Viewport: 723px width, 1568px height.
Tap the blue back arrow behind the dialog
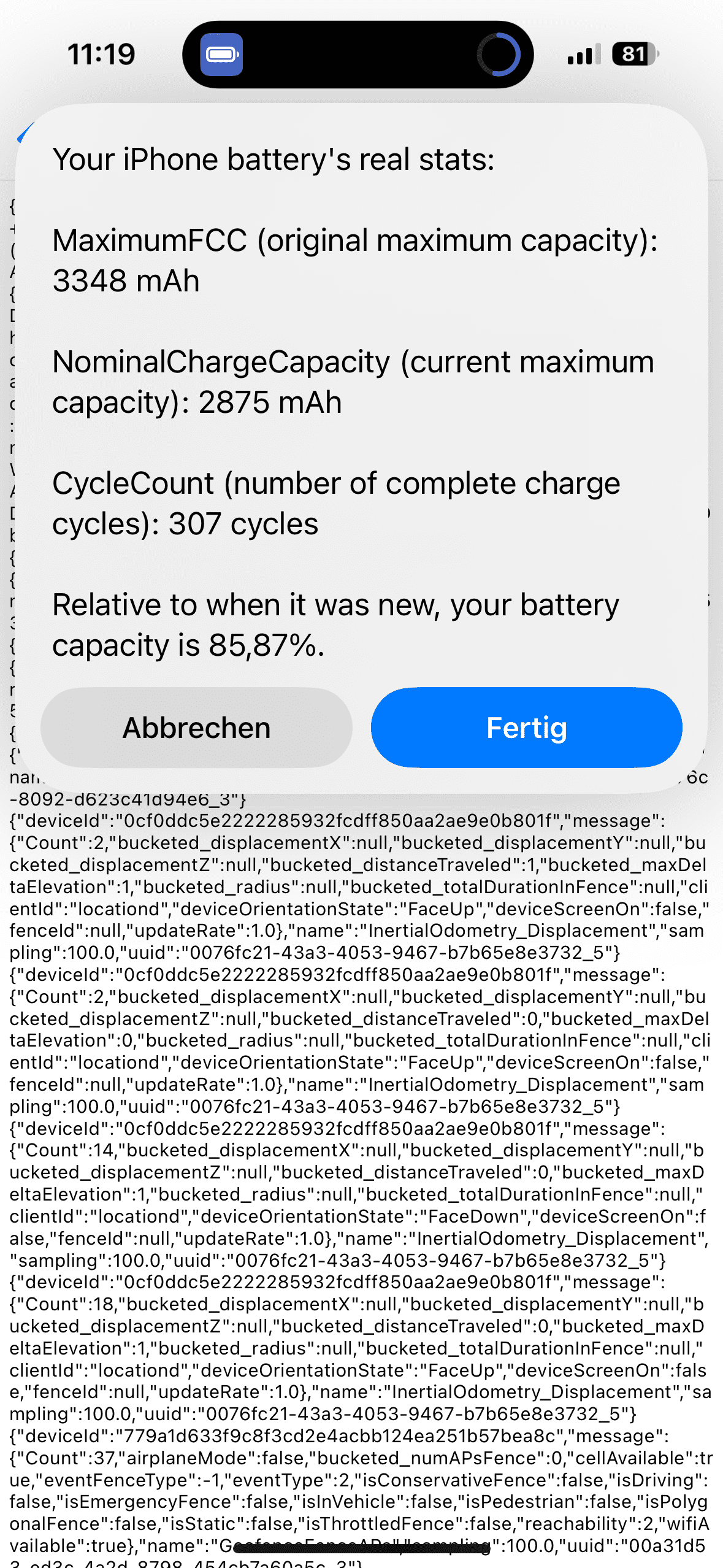coord(25,133)
